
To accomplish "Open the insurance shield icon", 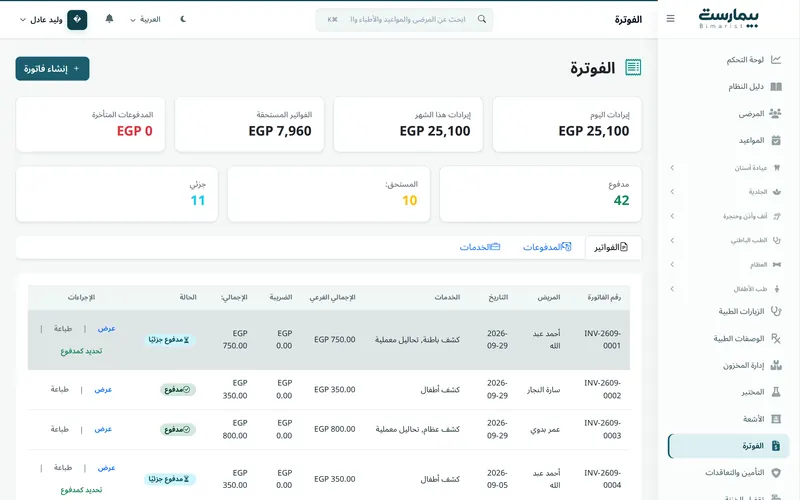I will 776,473.
